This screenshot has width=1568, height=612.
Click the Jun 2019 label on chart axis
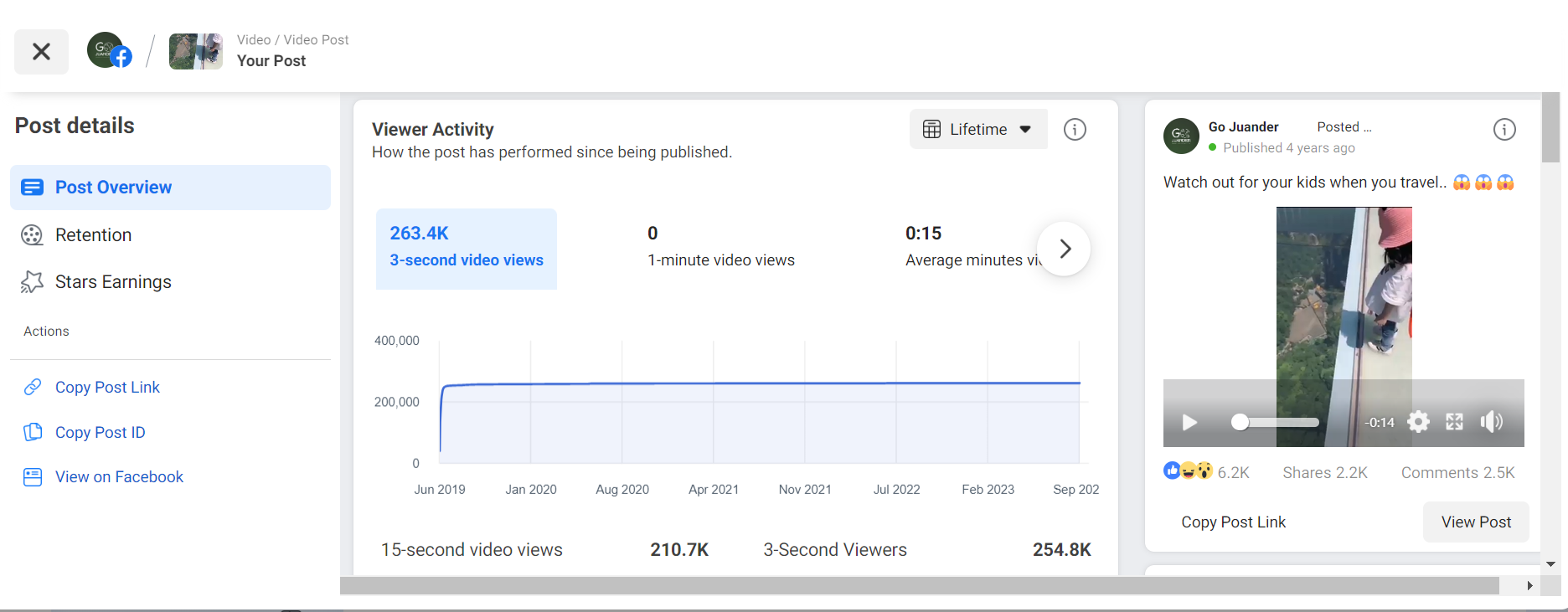(440, 490)
